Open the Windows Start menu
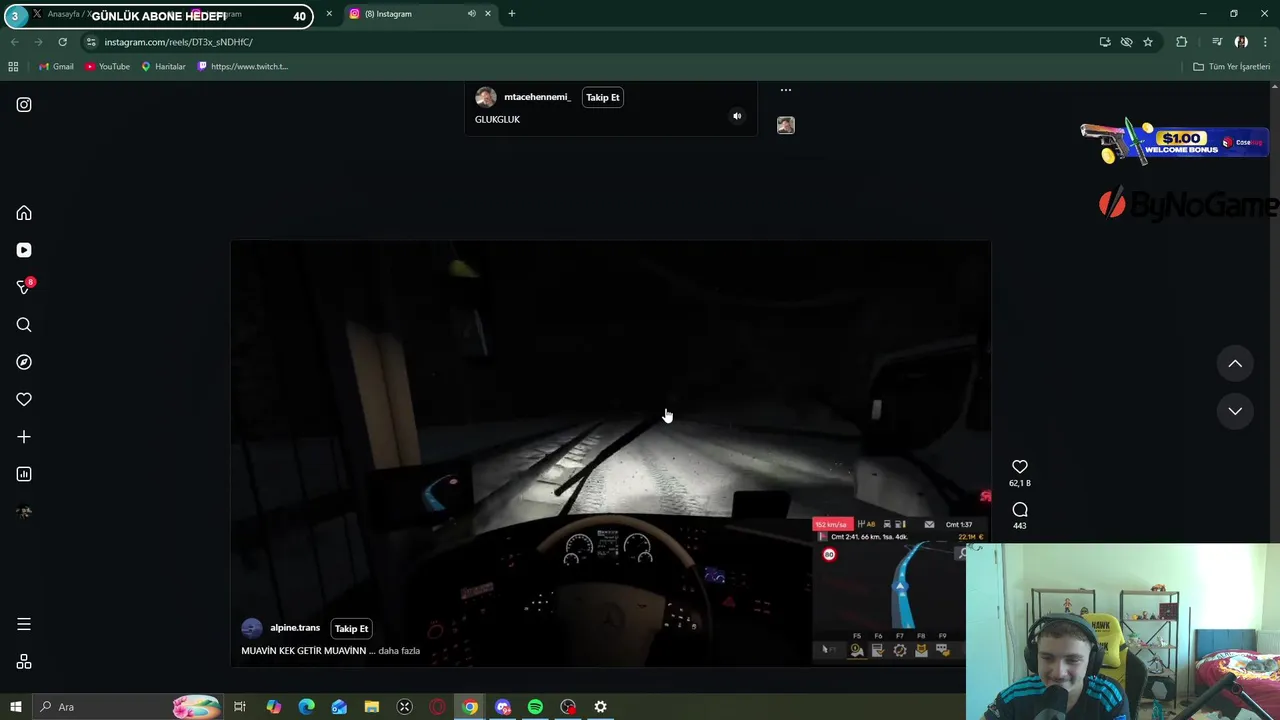Viewport: 1280px width, 720px height. [x=15, y=707]
